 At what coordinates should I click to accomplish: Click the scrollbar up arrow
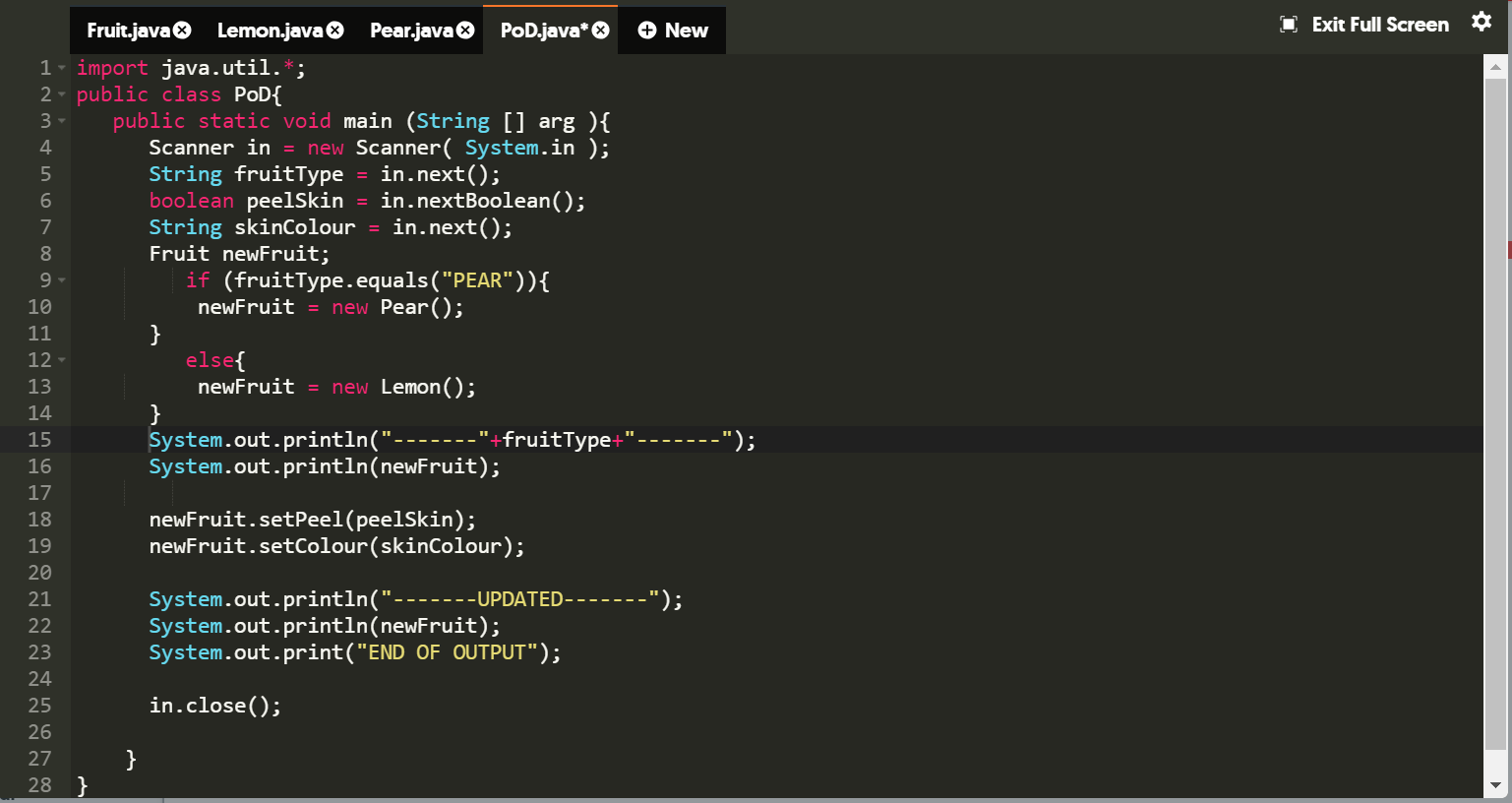pos(1495,67)
